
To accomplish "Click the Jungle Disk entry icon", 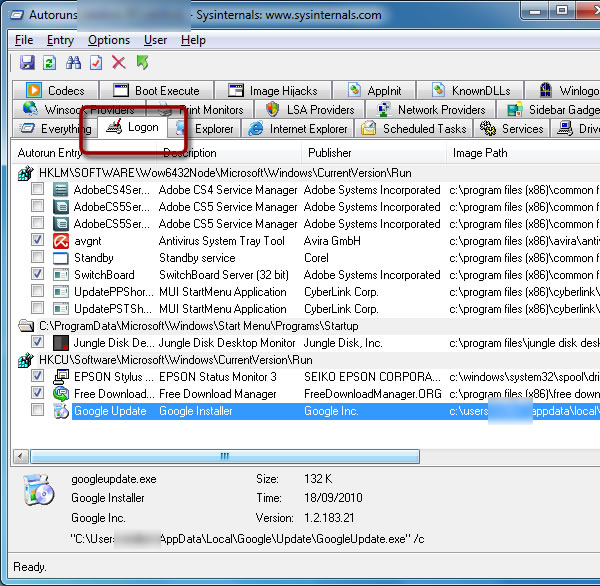I will click(x=61, y=343).
